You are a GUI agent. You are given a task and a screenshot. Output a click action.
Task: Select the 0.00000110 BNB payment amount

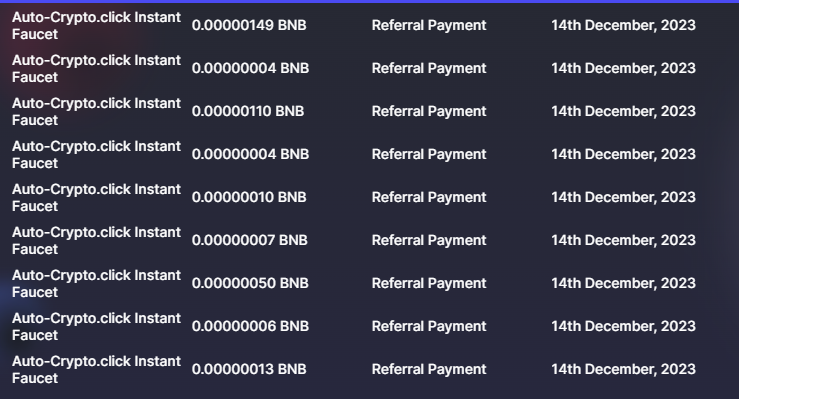click(248, 111)
